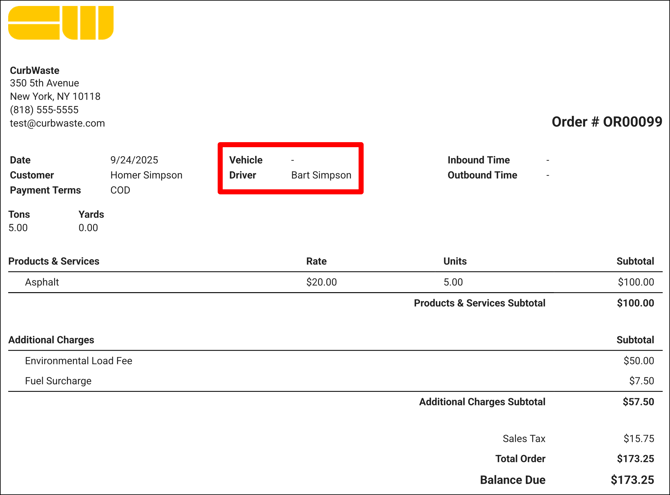Click the test@curbwaste.com email address

(x=57, y=124)
